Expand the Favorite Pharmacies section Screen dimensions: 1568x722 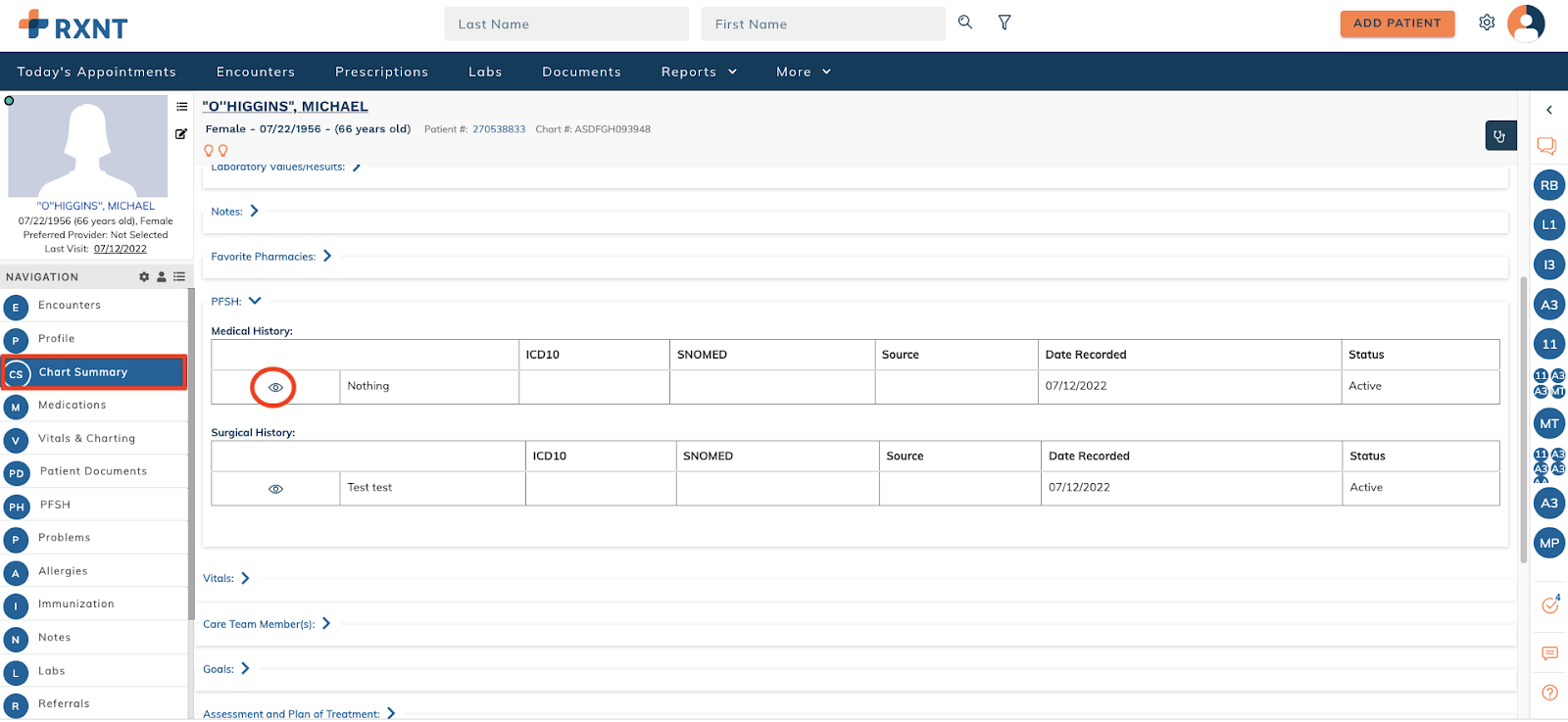(x=327, y=256)
